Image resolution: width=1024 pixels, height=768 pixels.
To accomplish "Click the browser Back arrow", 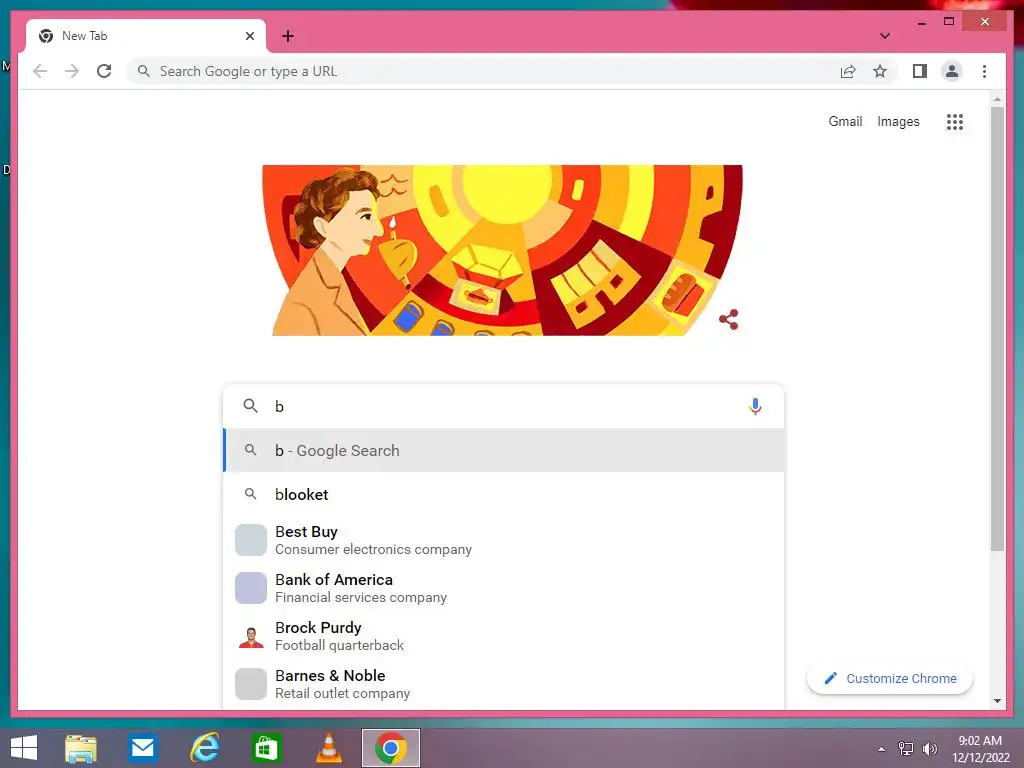I will pyautogui.click(x=40, y=71).
